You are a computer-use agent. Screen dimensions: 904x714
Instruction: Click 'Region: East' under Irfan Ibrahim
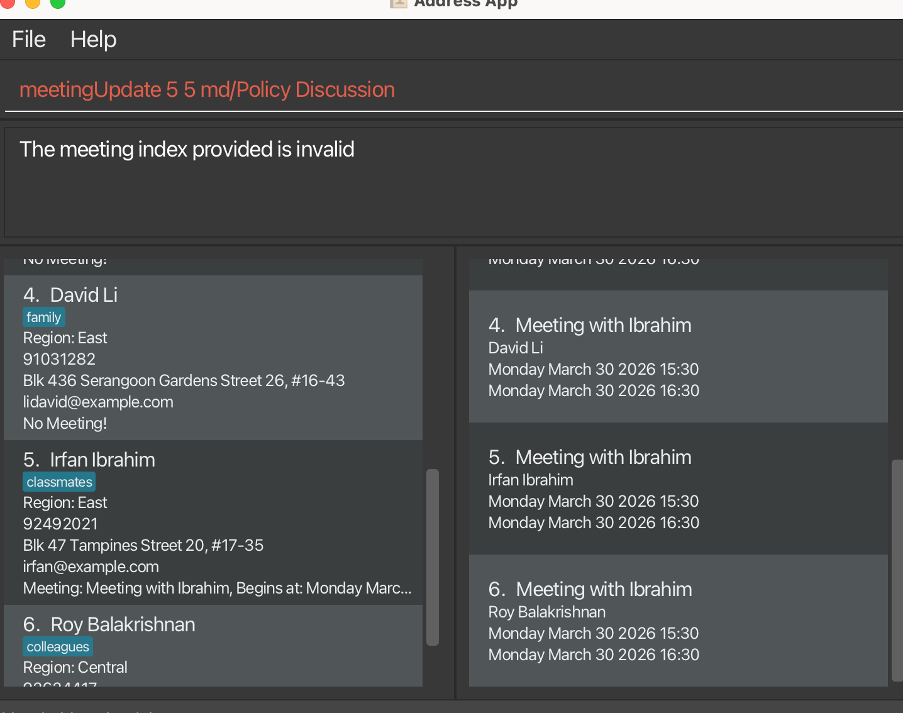click(65, 503)
